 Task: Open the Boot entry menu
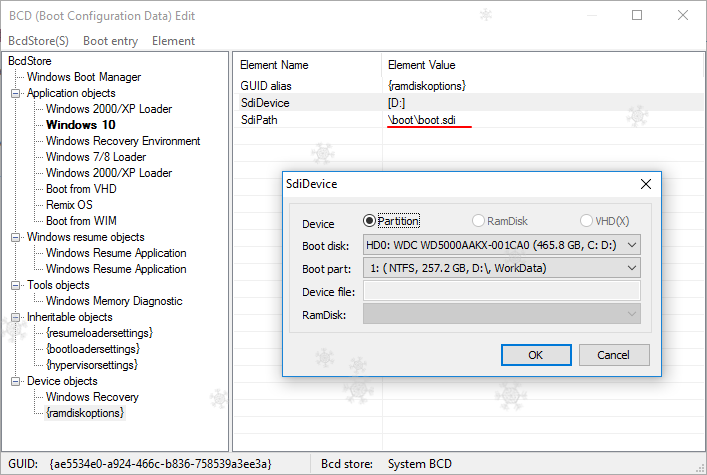110,41
